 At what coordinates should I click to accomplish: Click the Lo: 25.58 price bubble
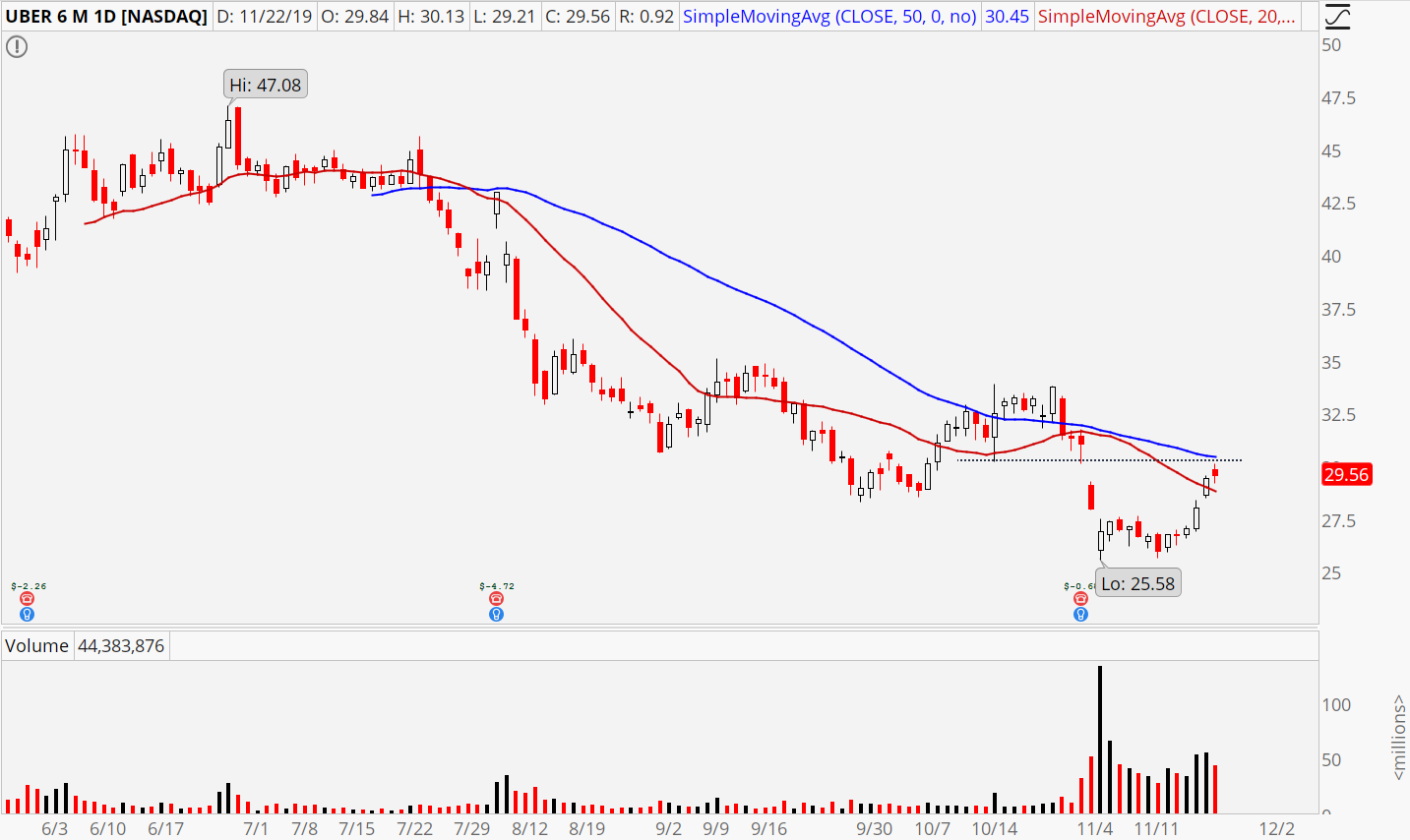click(1137, 583)
